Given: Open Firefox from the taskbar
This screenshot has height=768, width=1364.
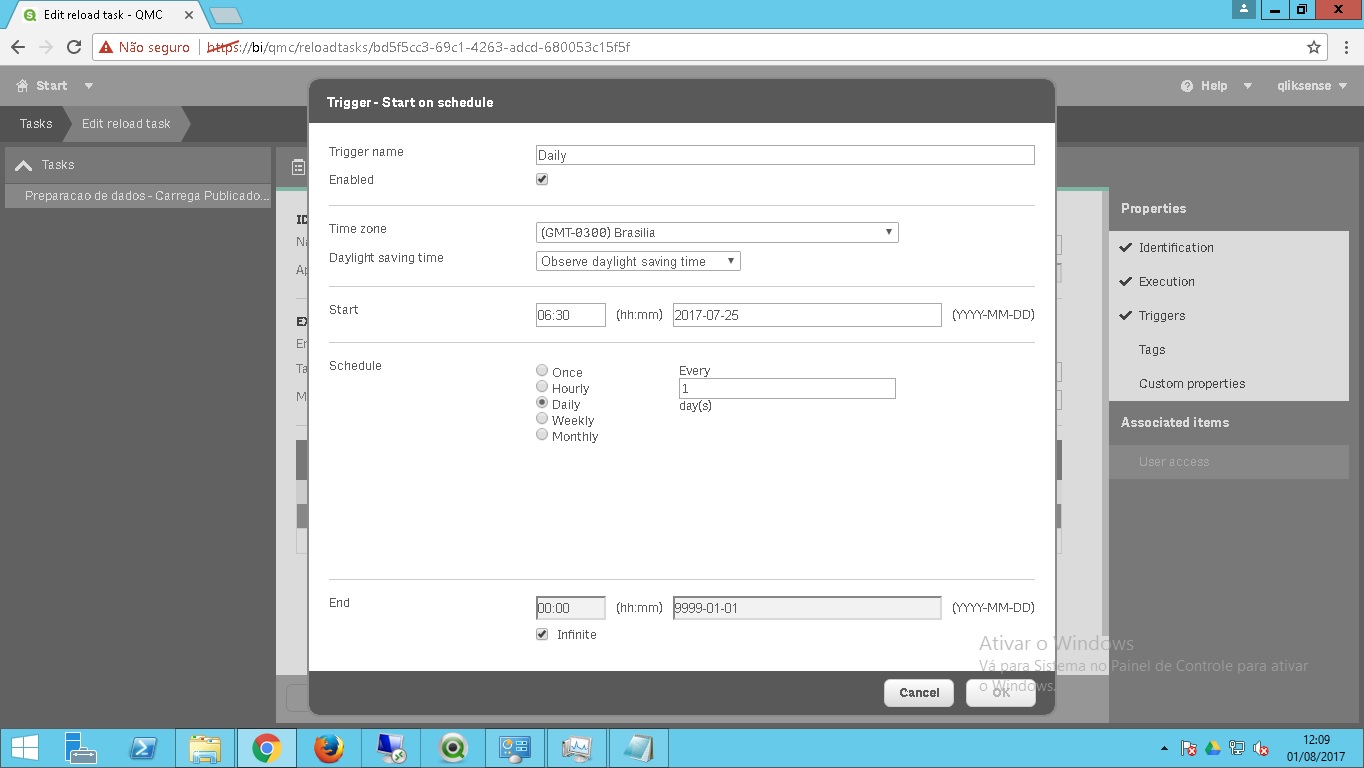Looking at the screenshot, I should pos(328,748).
